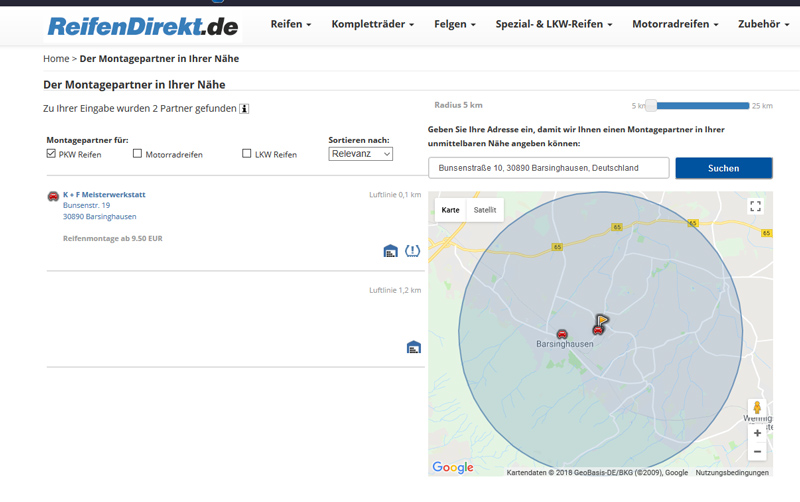Click the blue radius slider track
This screenshot has width=800, height=502.
pos(703,106)
